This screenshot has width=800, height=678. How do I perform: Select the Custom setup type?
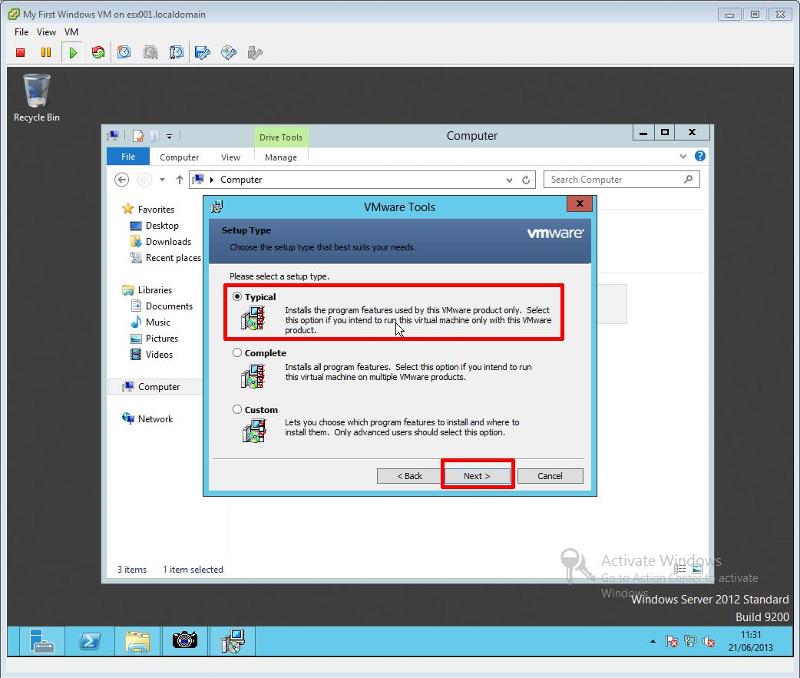click(x=237, y=409)
